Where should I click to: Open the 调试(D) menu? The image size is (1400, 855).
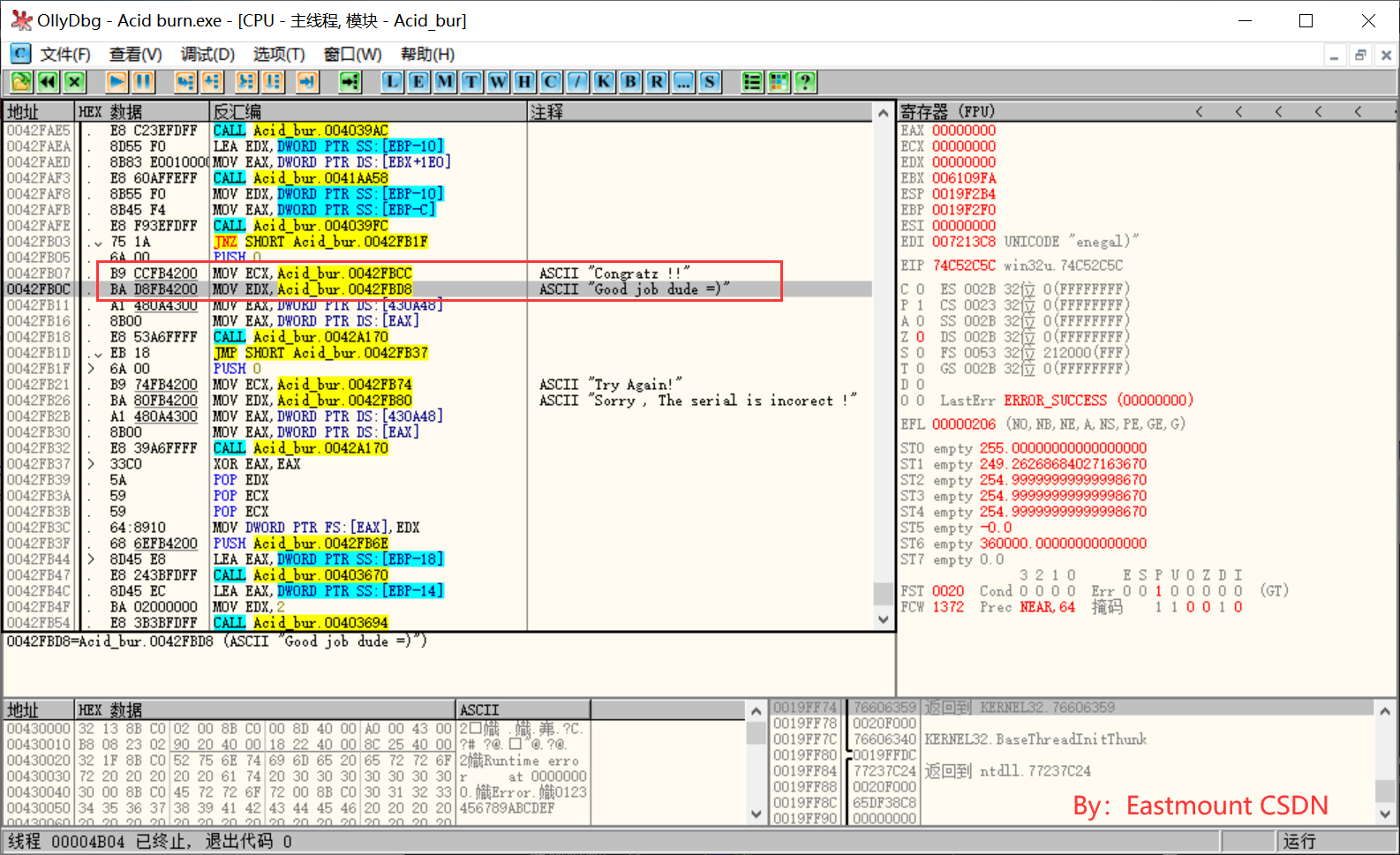coord(207,54)
